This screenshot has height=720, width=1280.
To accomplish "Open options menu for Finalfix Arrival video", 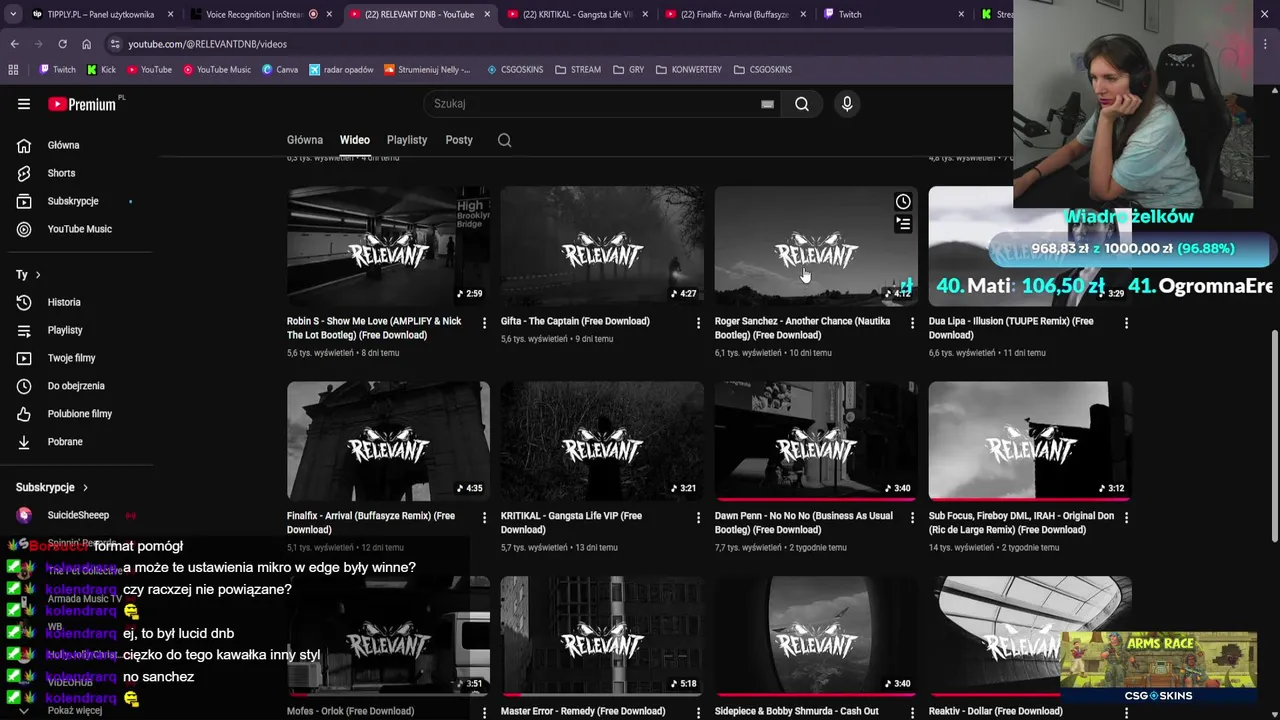I will (x=484, y=518).
